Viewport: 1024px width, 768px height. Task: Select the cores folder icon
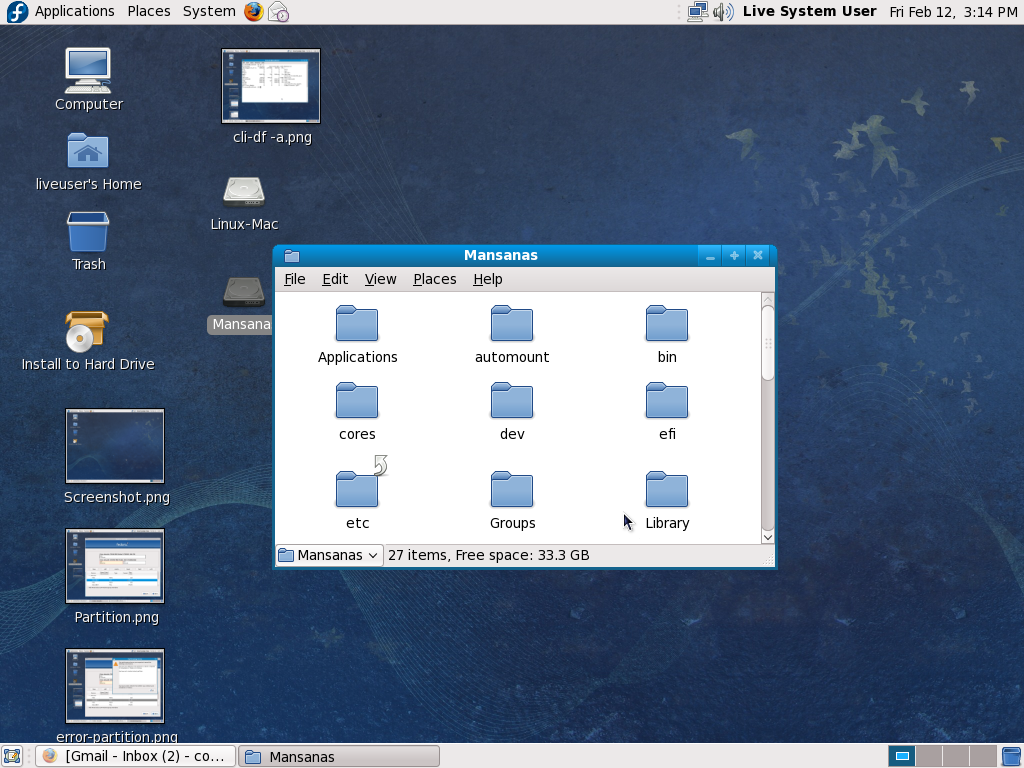pos(357,400)
